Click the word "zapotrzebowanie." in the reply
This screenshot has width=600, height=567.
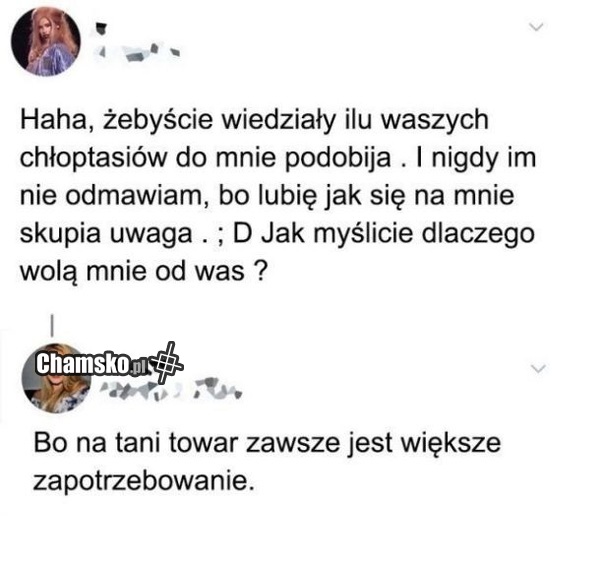click(x=143, y=481)
